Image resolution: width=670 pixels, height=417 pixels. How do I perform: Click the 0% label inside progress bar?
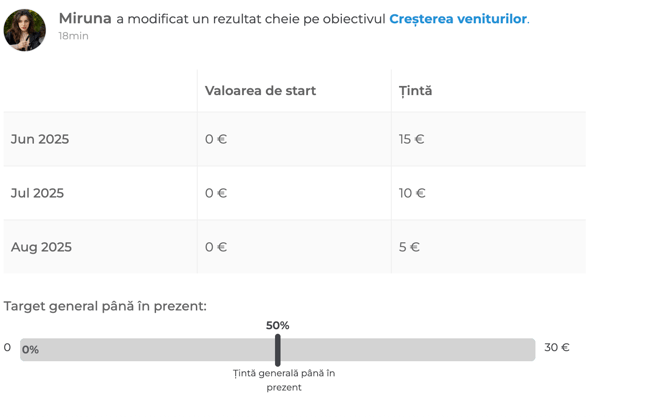click(30, 350)
